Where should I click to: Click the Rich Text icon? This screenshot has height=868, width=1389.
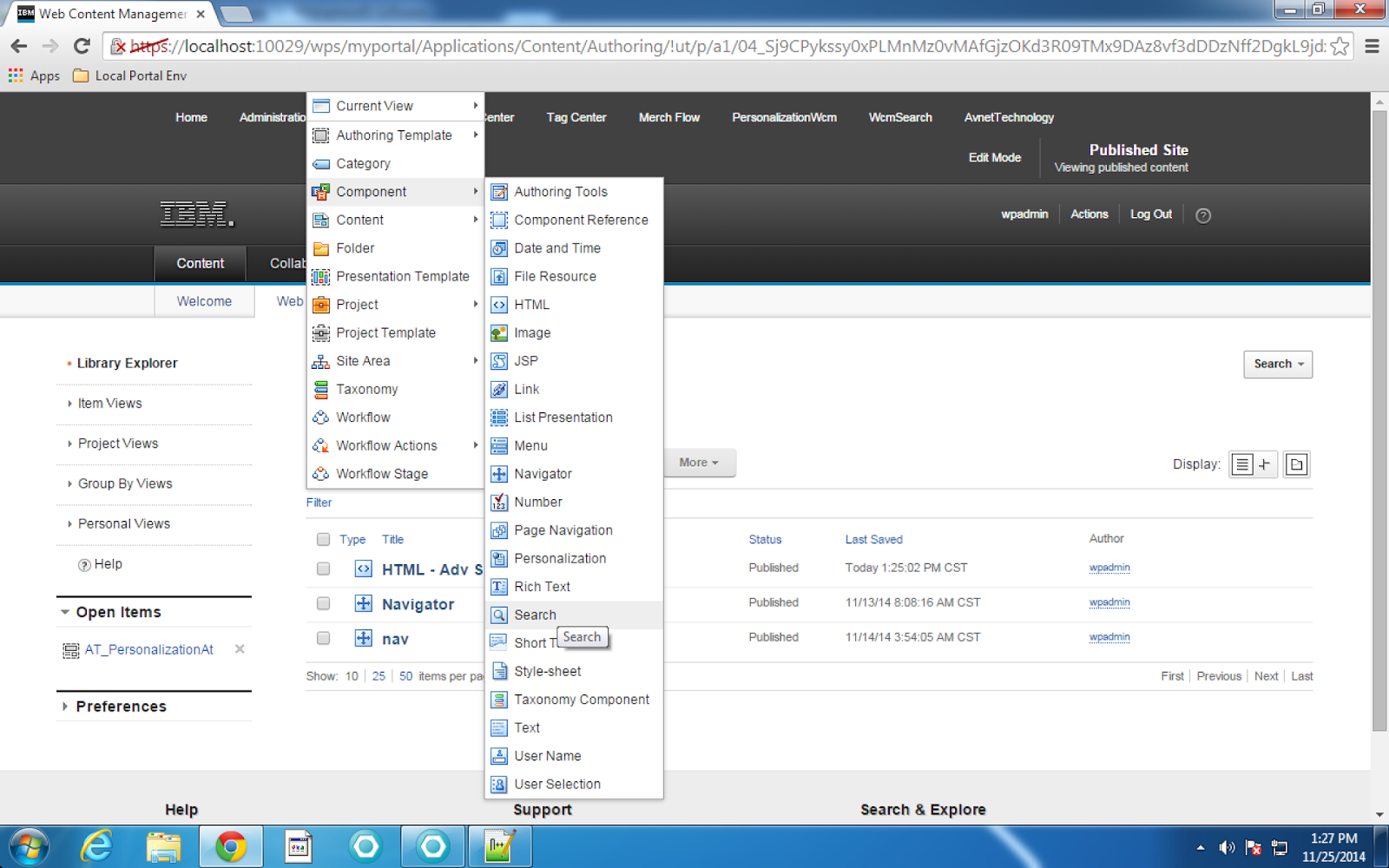(499, 587)
